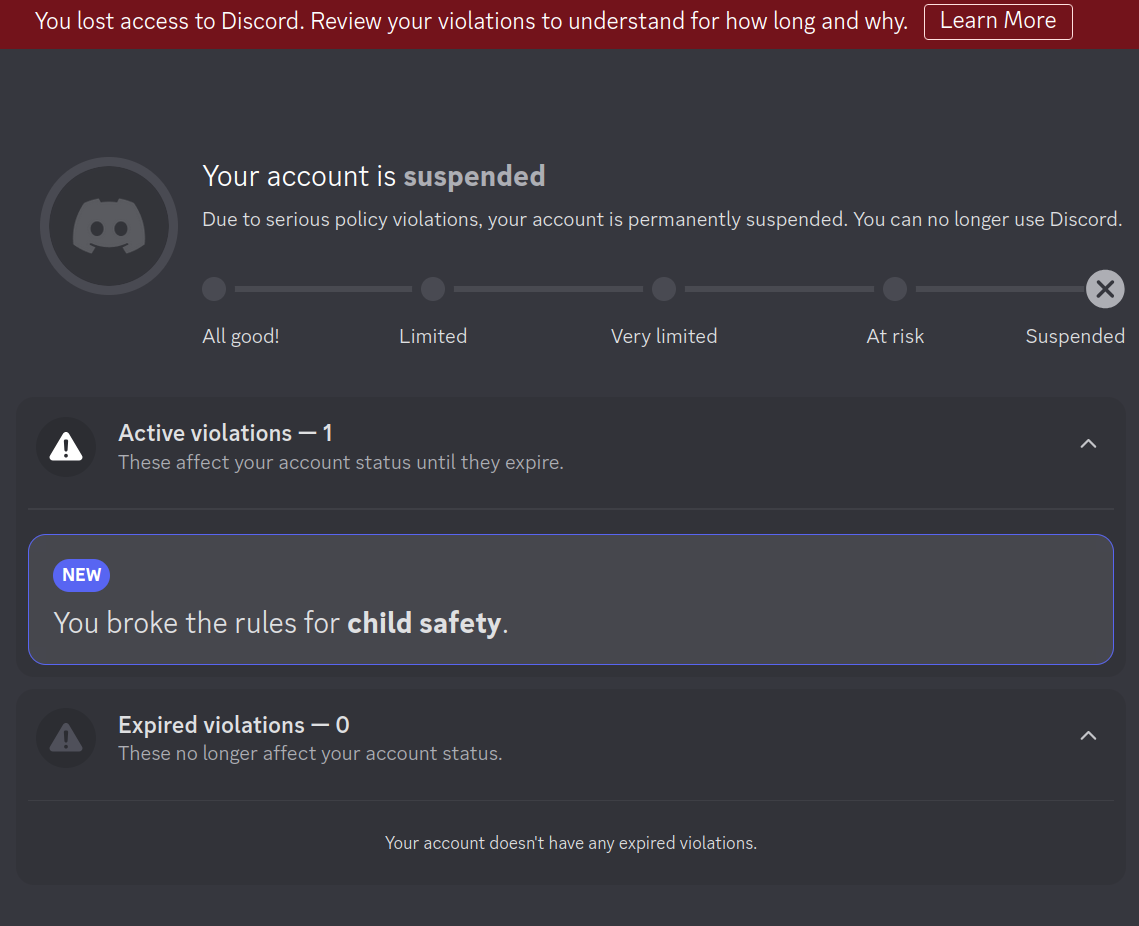Collapse the Expired violations section chevron
This screenshot has height=926, width=1139.
[x=1088, y=736]
